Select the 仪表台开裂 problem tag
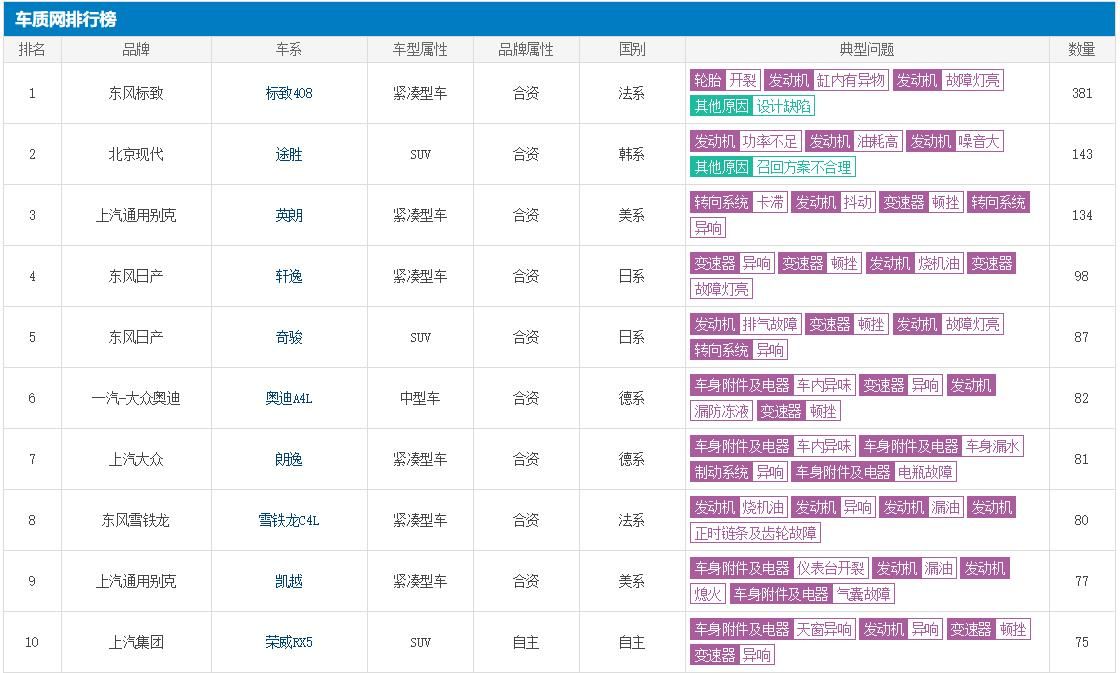Viewport: 1120px width, 673px height. click(x=779, y=569)
